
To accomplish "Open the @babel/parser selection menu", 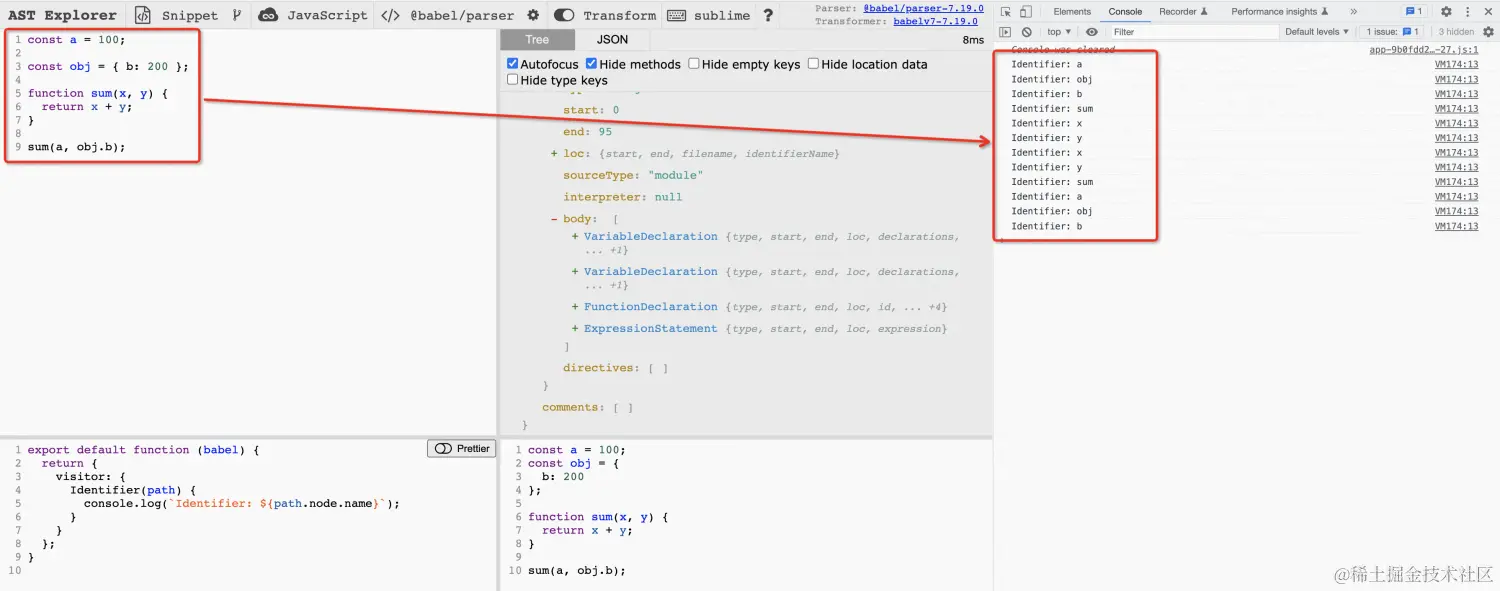I will point(462,15).
